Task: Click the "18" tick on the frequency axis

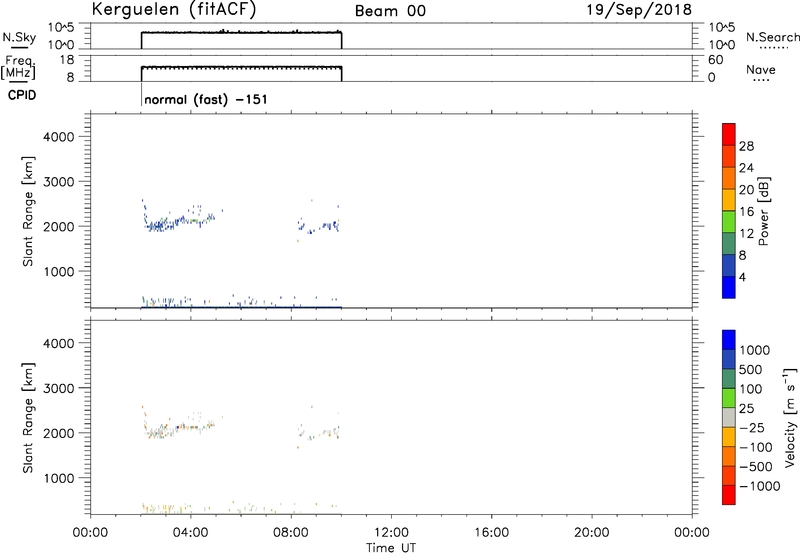Action: click(x=67, y=60)
